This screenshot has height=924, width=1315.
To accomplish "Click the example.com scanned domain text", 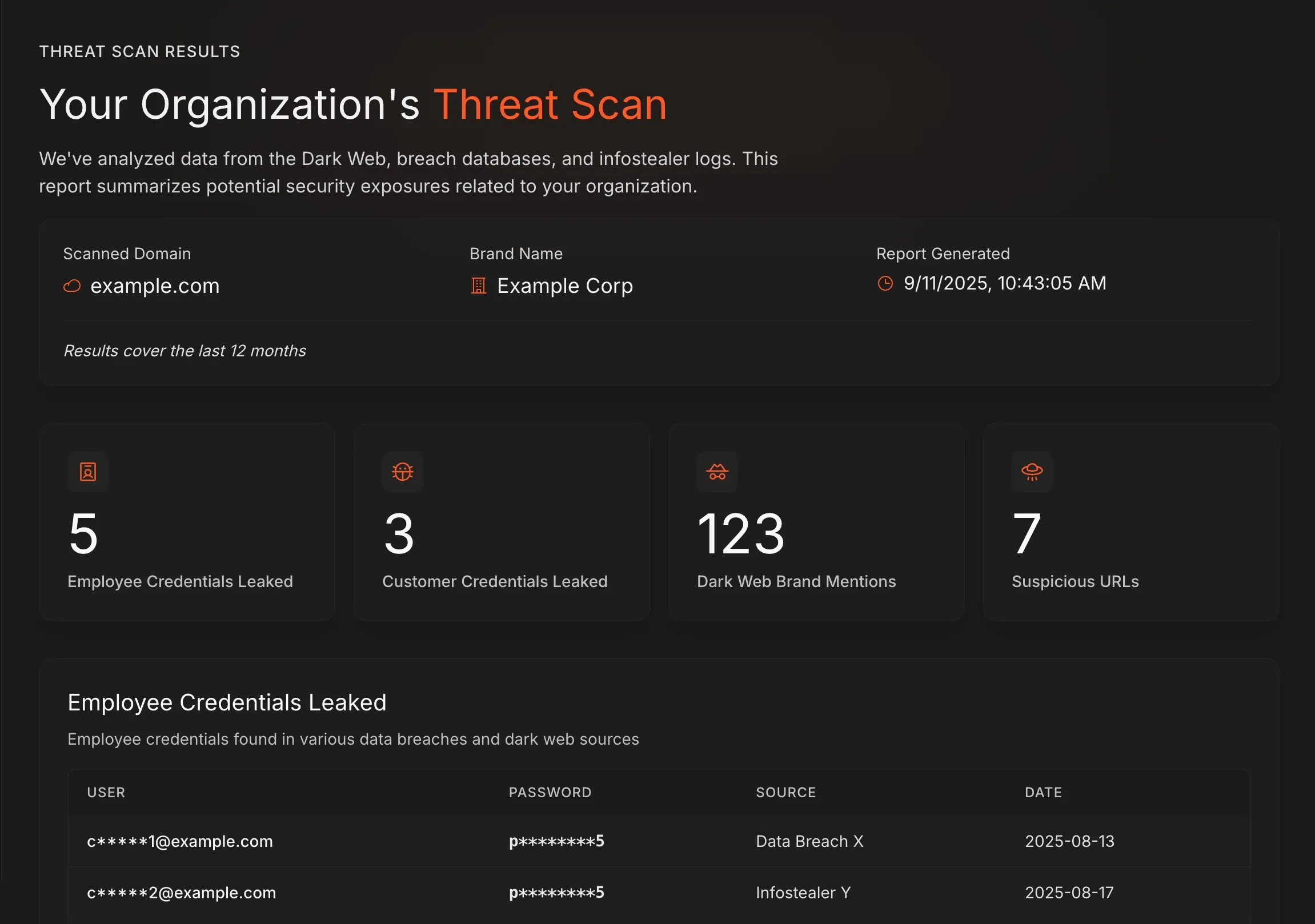I will click(x=155, y=286).
